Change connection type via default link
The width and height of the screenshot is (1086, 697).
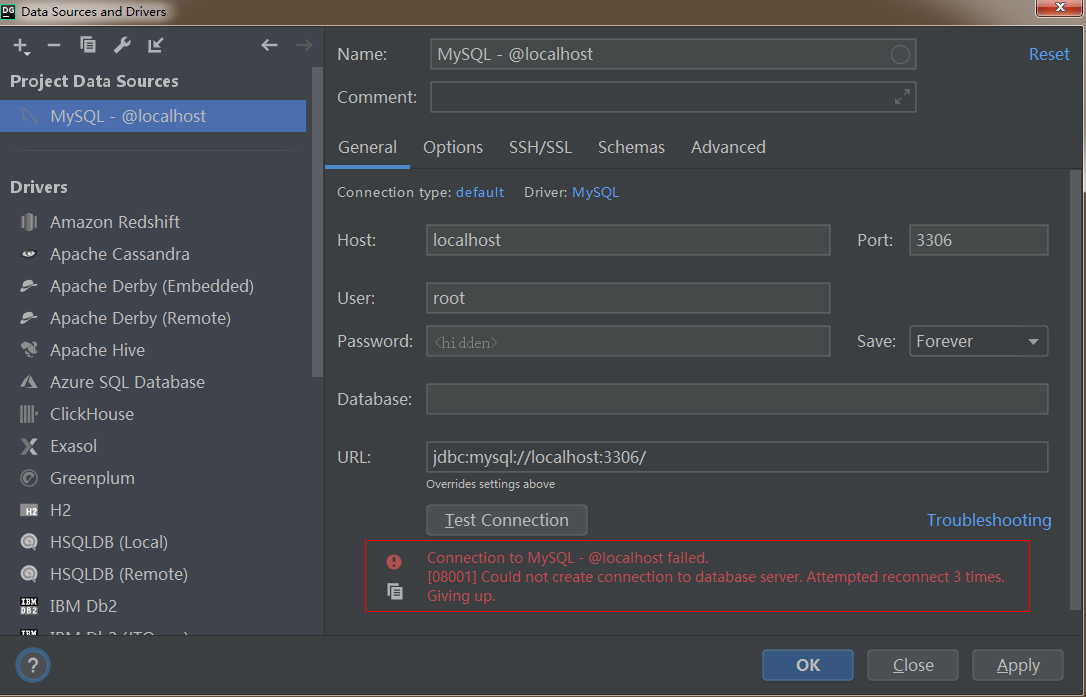pos(479,193)
